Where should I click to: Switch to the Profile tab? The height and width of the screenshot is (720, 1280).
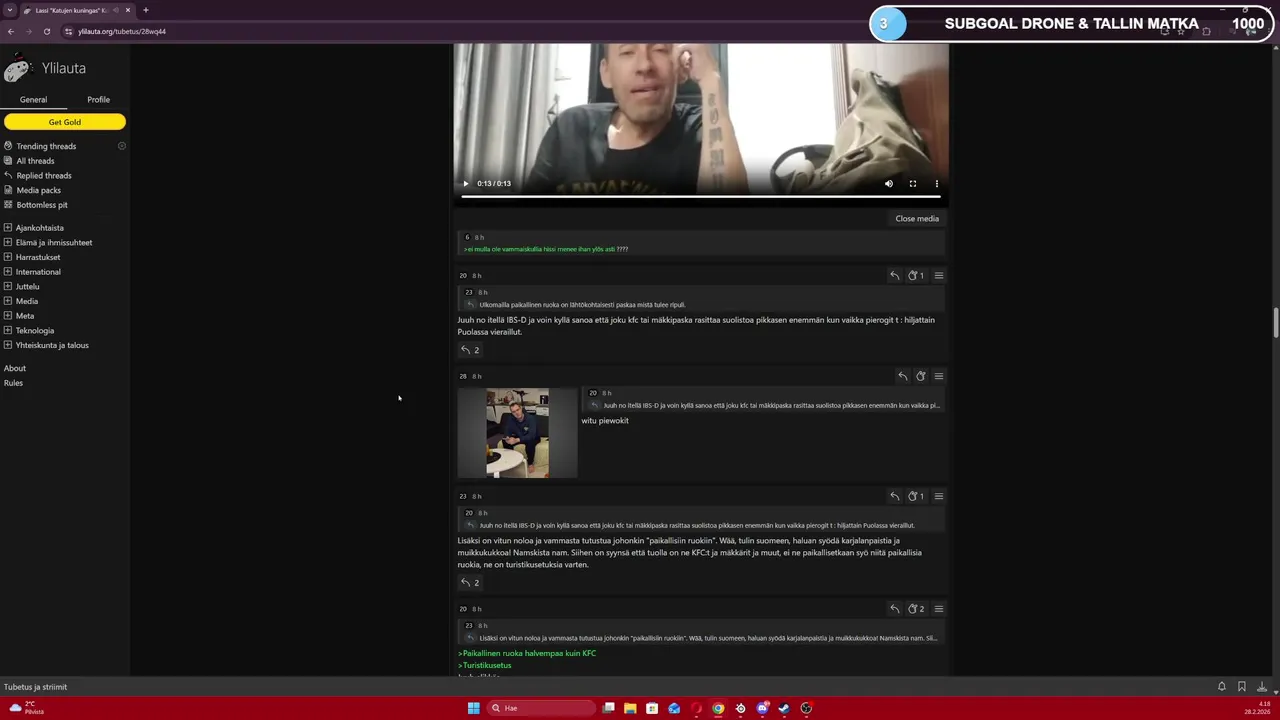click(x=98, y=100)
